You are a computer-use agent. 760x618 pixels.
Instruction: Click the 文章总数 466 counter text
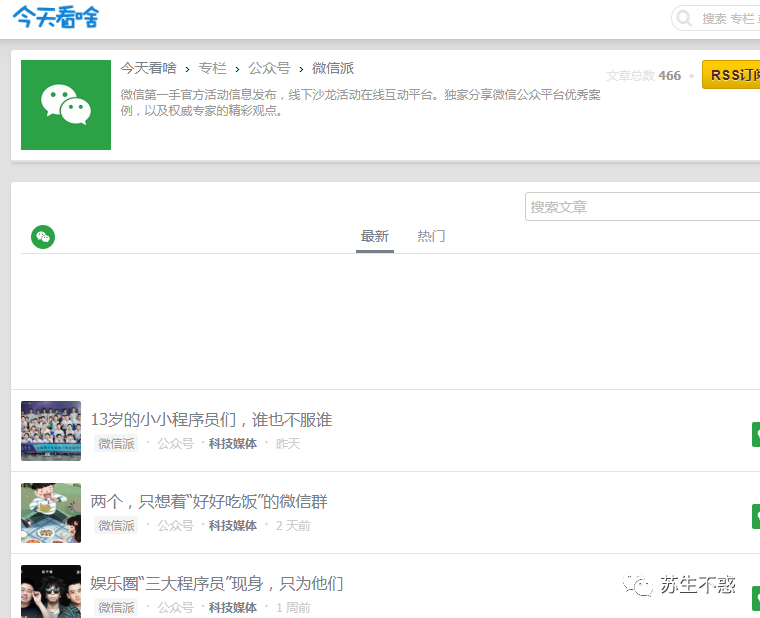(644, 76)
